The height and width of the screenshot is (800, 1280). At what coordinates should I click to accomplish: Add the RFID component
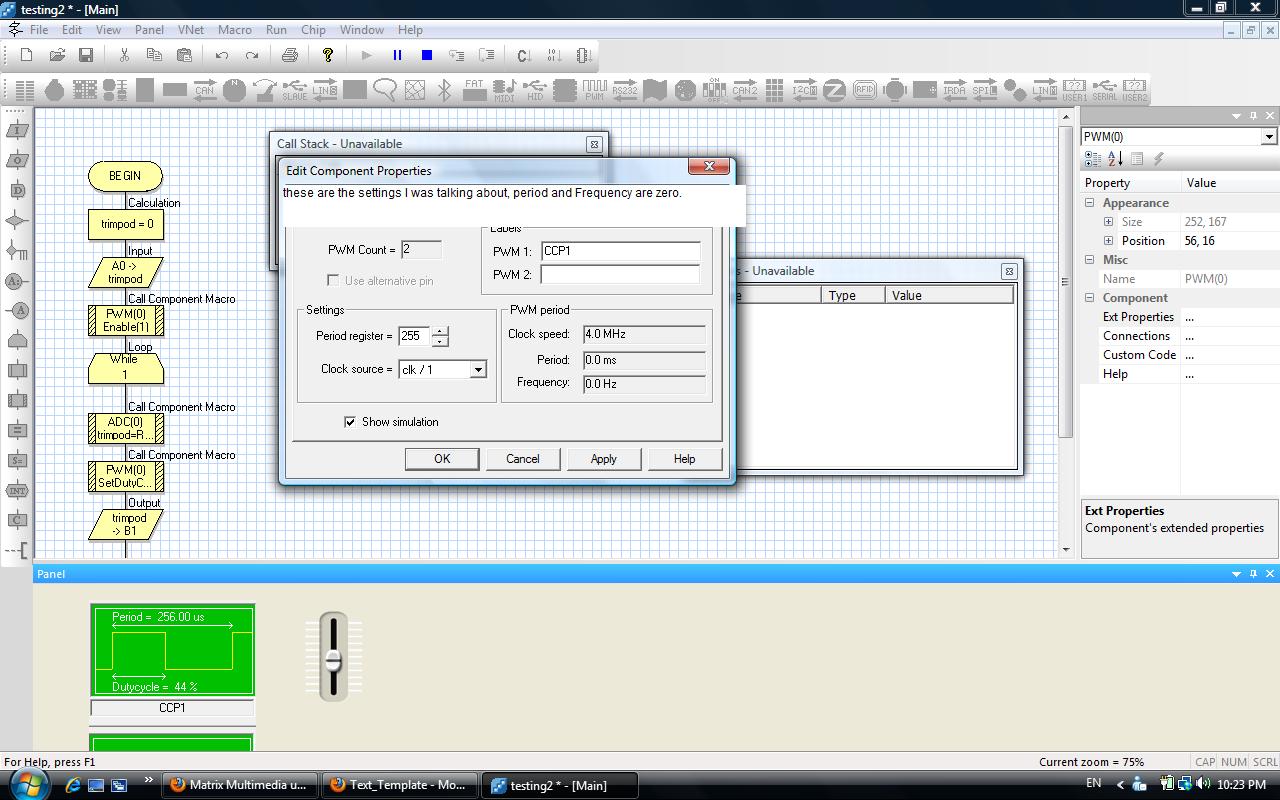865,90
